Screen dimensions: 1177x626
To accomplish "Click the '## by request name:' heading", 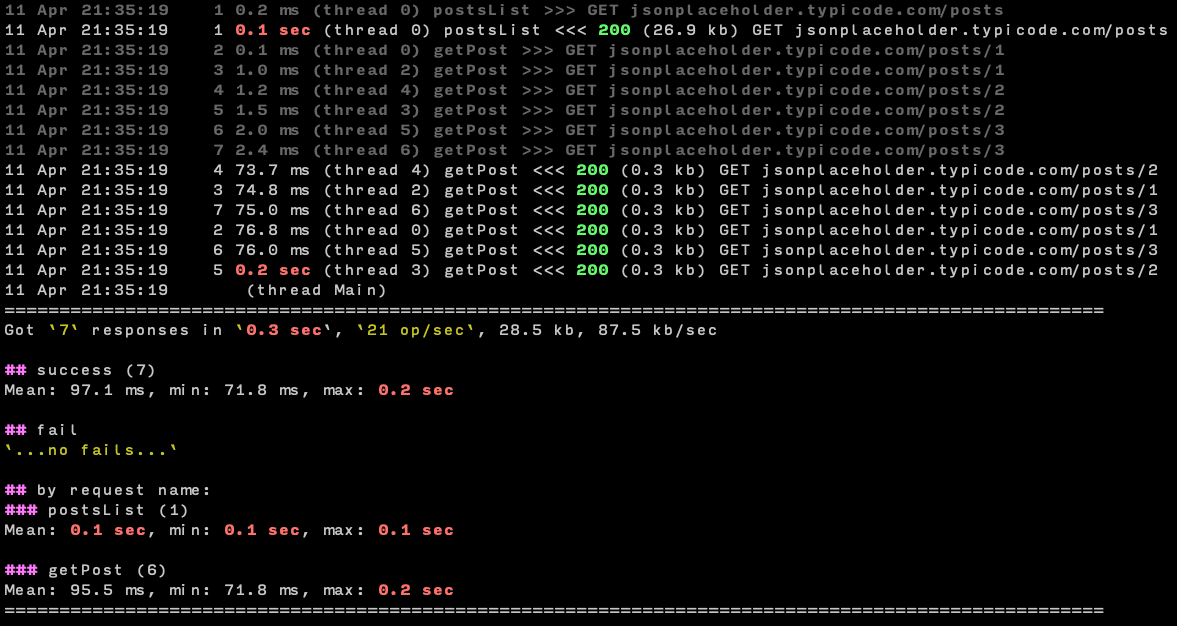I will tap(107, 490).
